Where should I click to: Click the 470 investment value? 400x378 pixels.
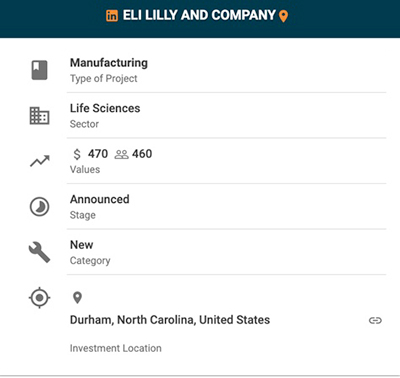(x=98, y=154)
